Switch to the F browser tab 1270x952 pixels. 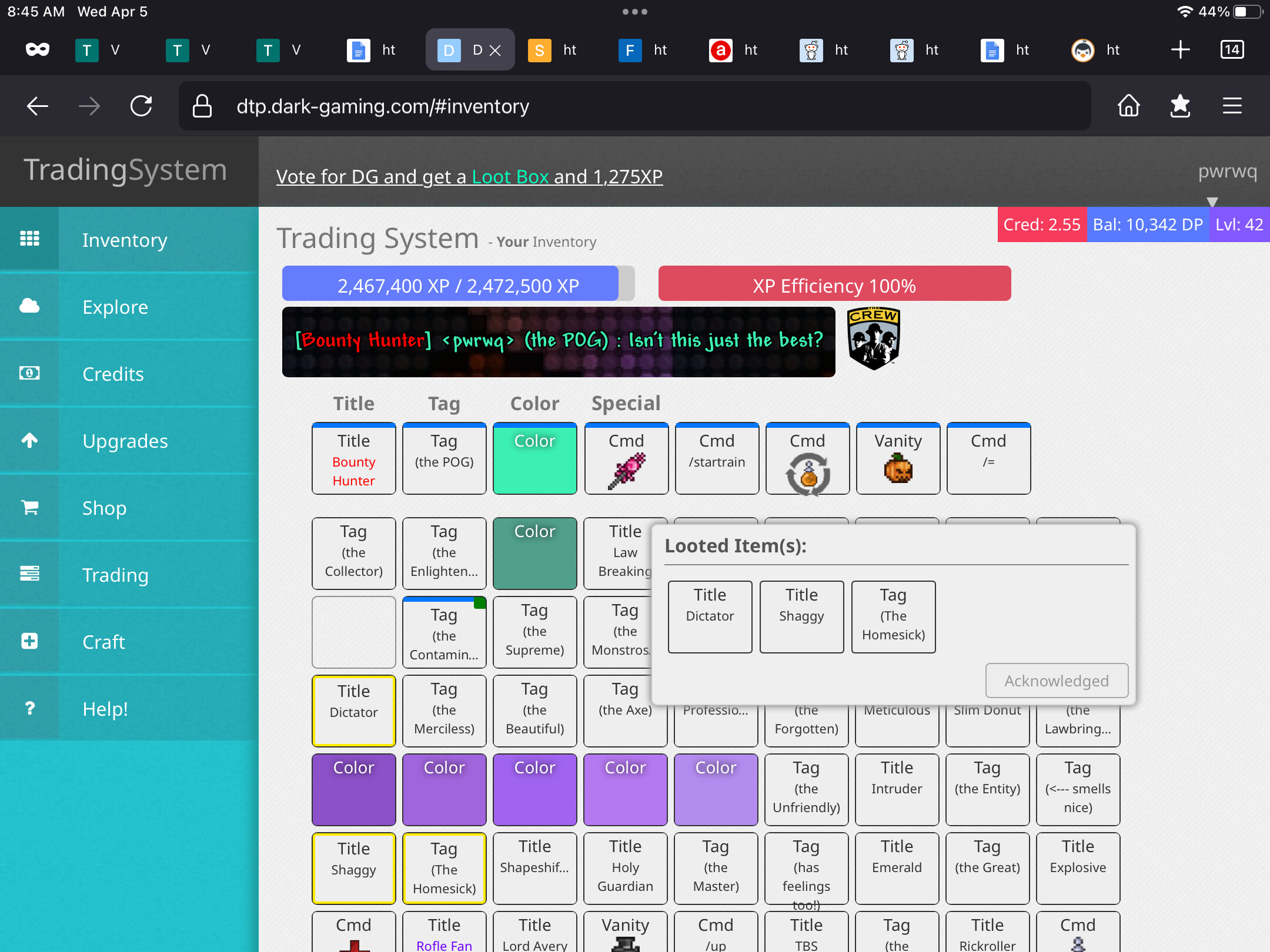644,50
